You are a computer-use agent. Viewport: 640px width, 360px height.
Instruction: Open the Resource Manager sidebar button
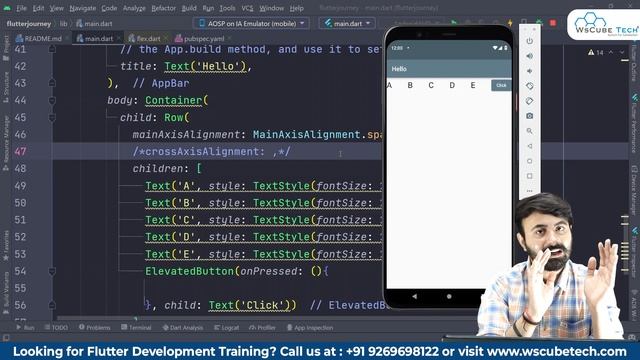tap(6, 143)
